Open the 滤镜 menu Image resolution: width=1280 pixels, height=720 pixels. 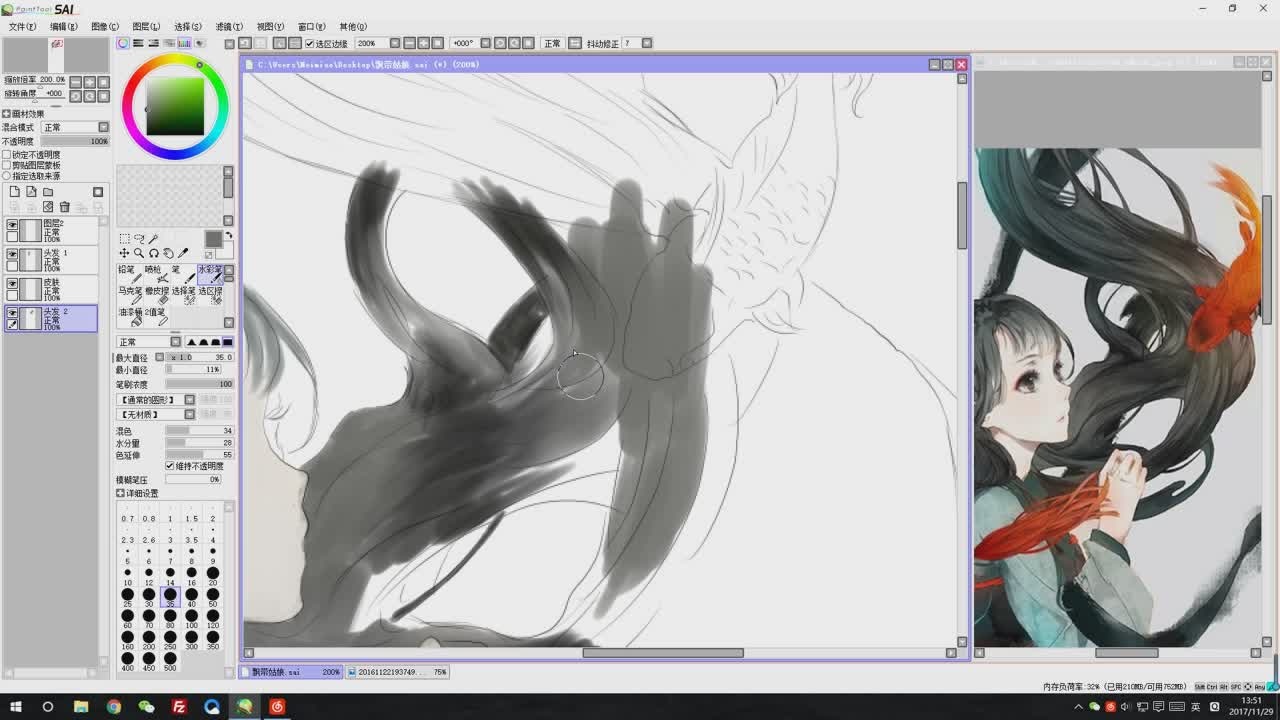tap(229, 27)
